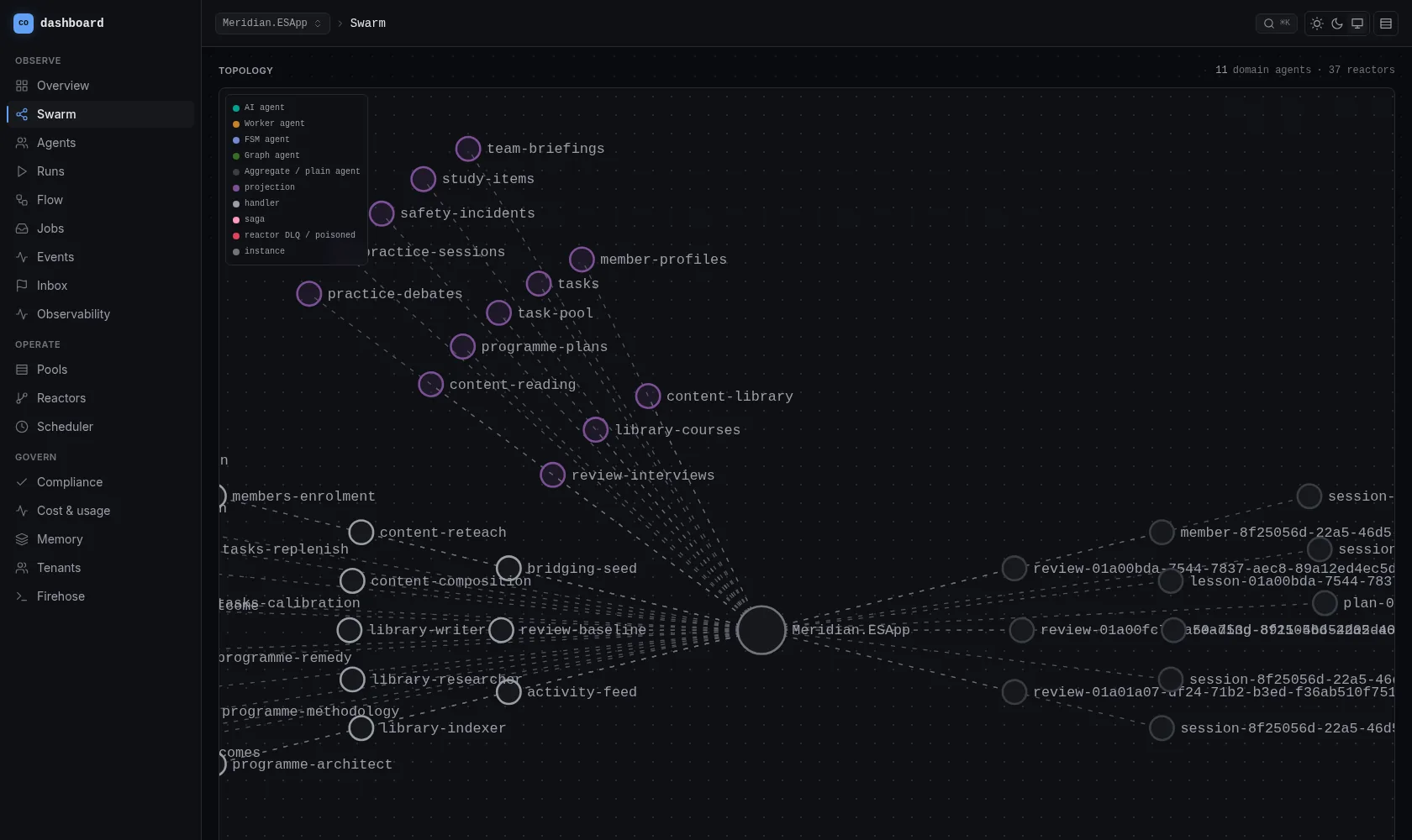
Task: Switch to dark theme with moon icon
Action: 1337,24
